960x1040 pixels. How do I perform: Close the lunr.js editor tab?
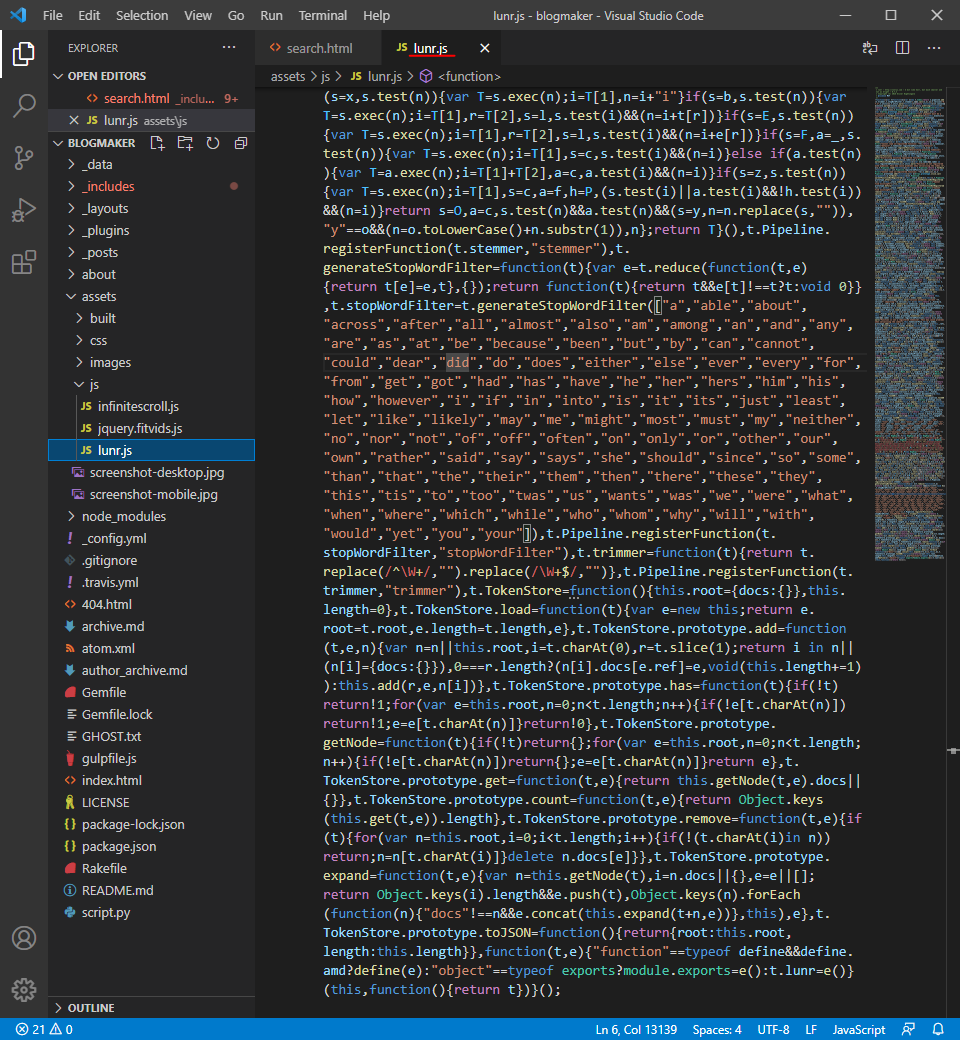tap(485, 48)
